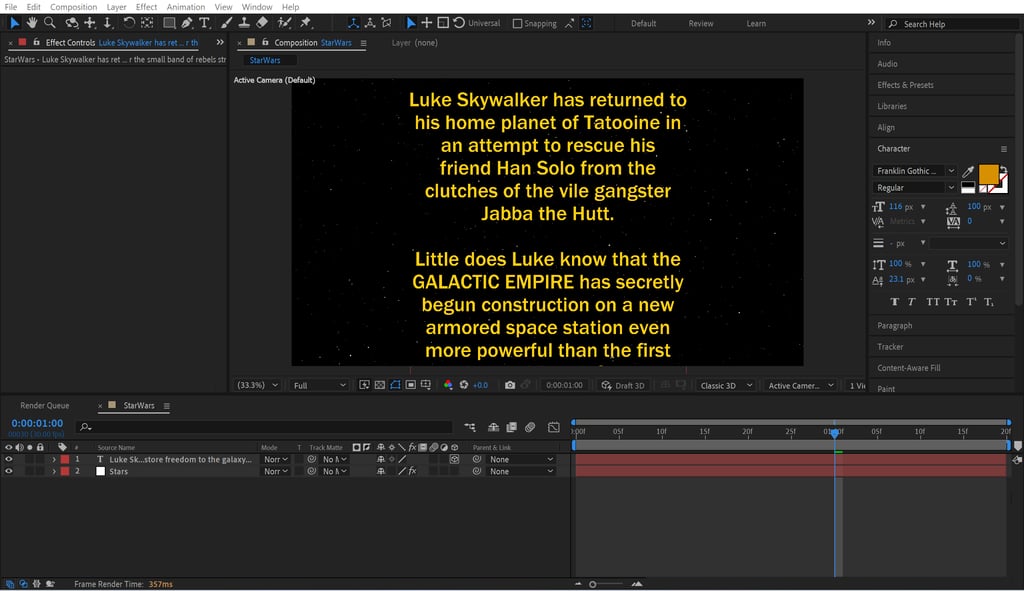
Task: Open the Regular font style dropdown
Action: [914, 188]
